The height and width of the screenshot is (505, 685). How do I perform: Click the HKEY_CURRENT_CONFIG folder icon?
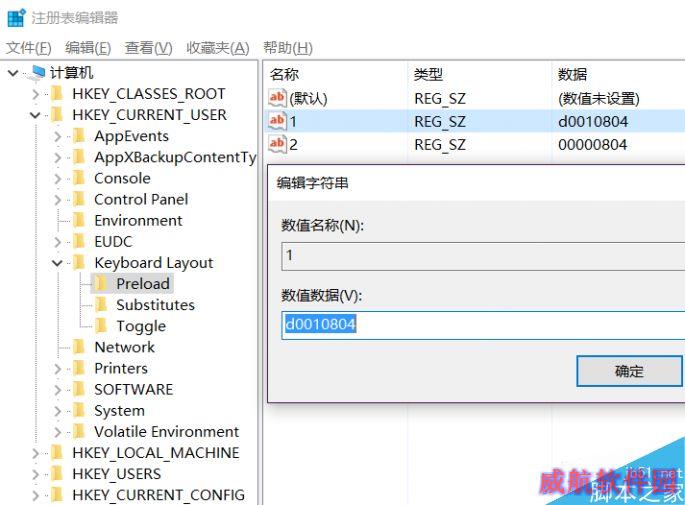tap(57, 495)
